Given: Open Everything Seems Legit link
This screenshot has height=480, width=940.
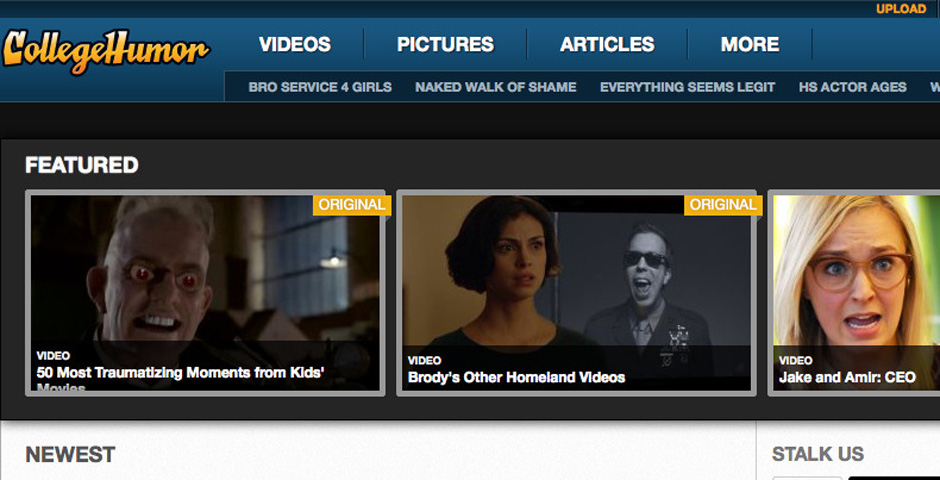Looking at the screenshot, I should pyautogui.click(x=688, y=87).
